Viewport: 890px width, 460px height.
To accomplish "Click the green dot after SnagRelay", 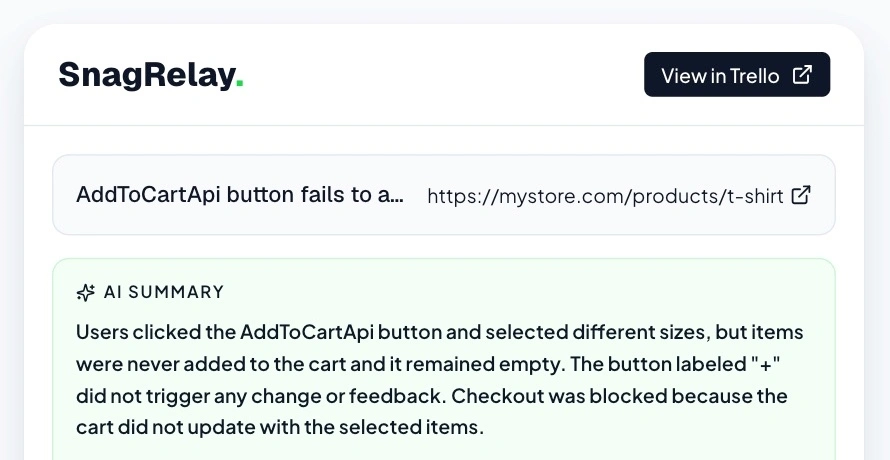I will [240, 83].
